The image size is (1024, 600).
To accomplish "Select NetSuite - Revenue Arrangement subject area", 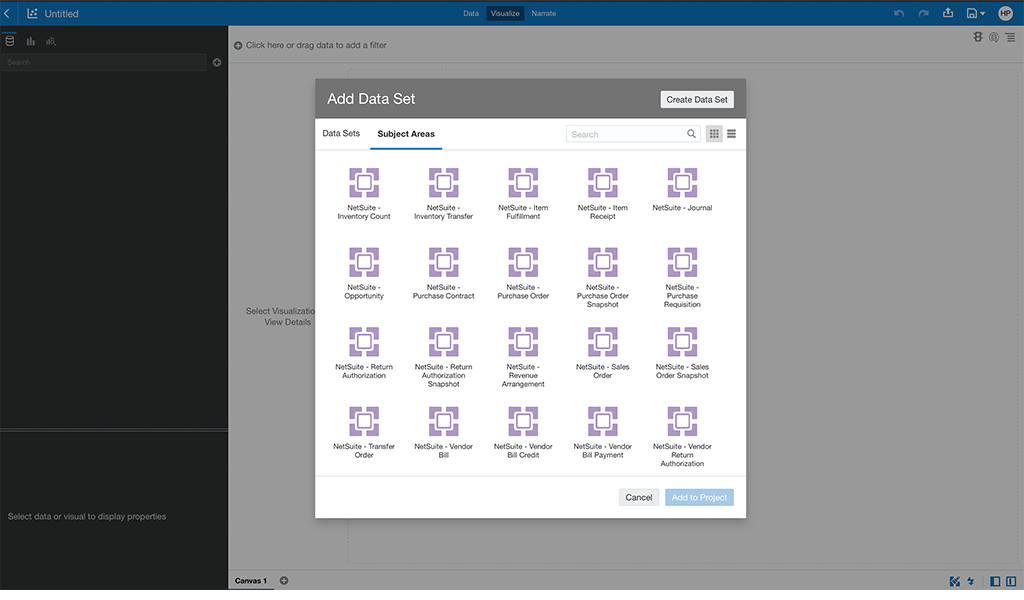I will click(x=523, y=357).
